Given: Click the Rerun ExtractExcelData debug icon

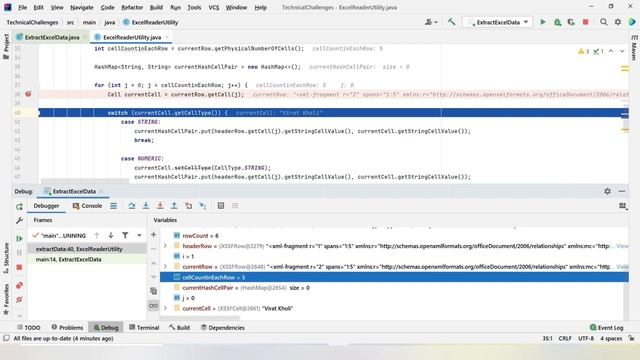Looking at the screenshot, I should pyautogui.click(x=19, y=207).
